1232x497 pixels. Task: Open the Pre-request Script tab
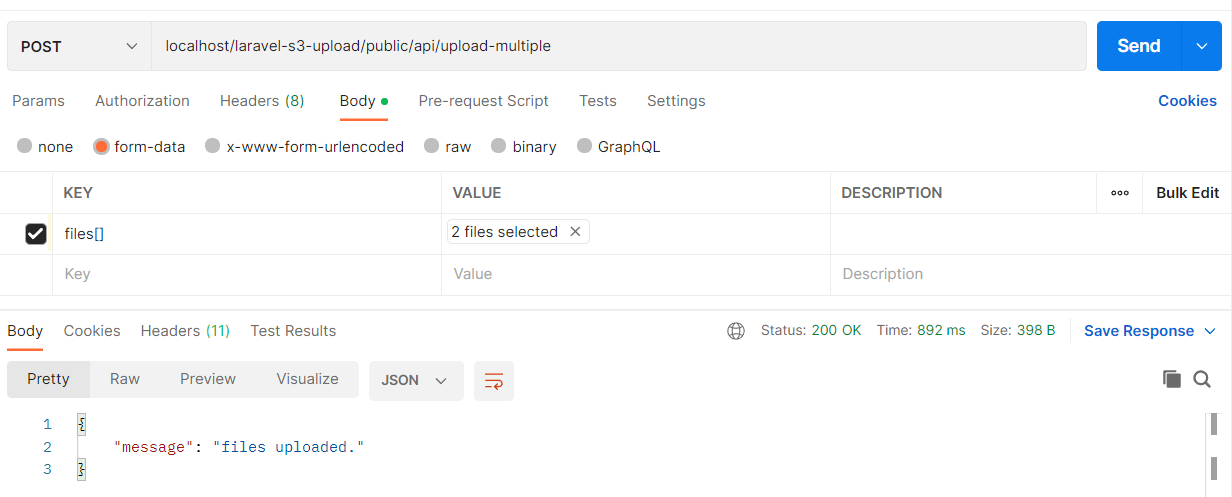pyautogui.click(x=483, y=101)
